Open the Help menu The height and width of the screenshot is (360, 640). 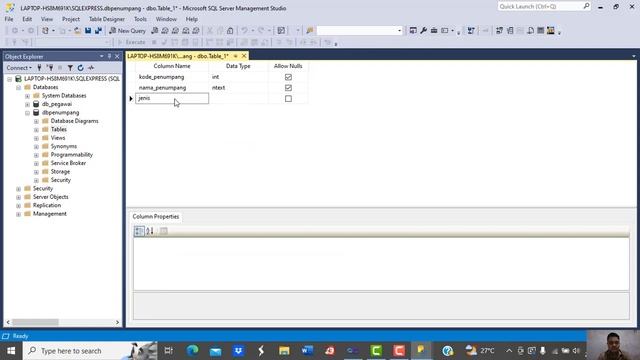191,19
